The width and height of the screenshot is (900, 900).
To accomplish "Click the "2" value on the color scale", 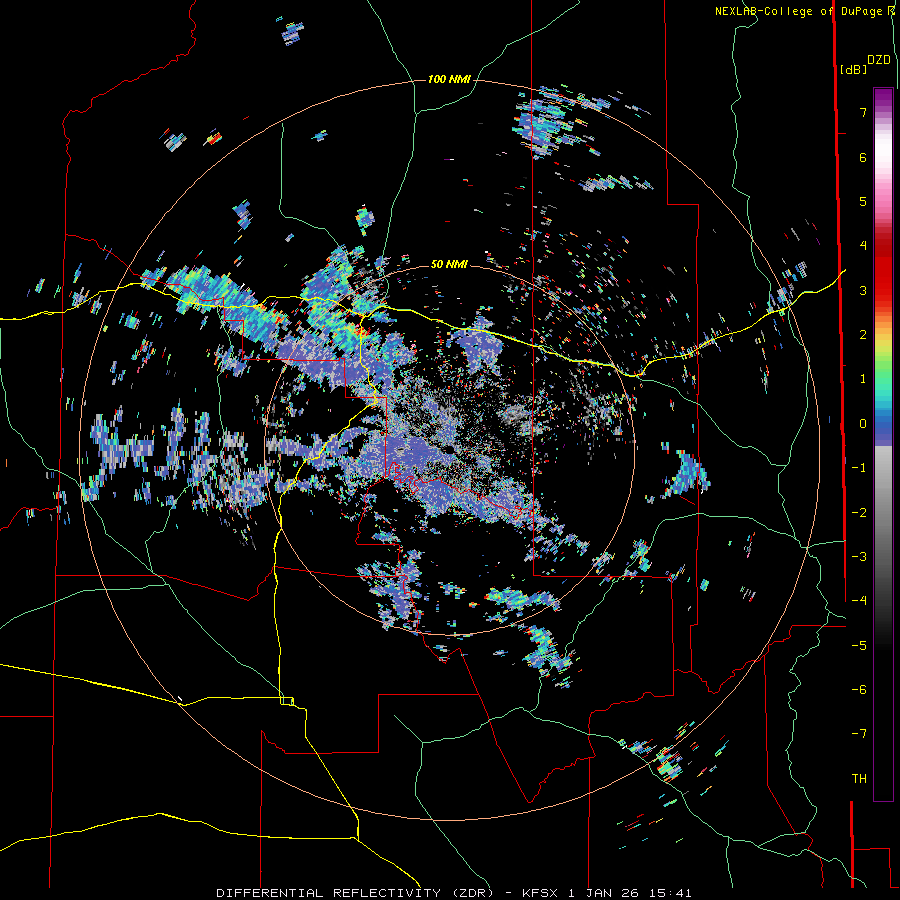I will tap(863, 335).
